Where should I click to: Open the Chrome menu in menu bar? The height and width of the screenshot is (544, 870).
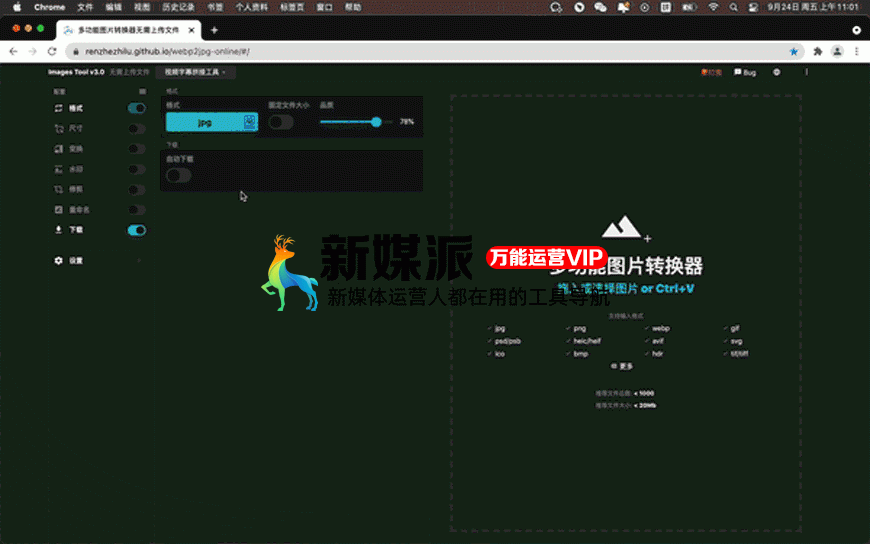click(x=49, y=7)
